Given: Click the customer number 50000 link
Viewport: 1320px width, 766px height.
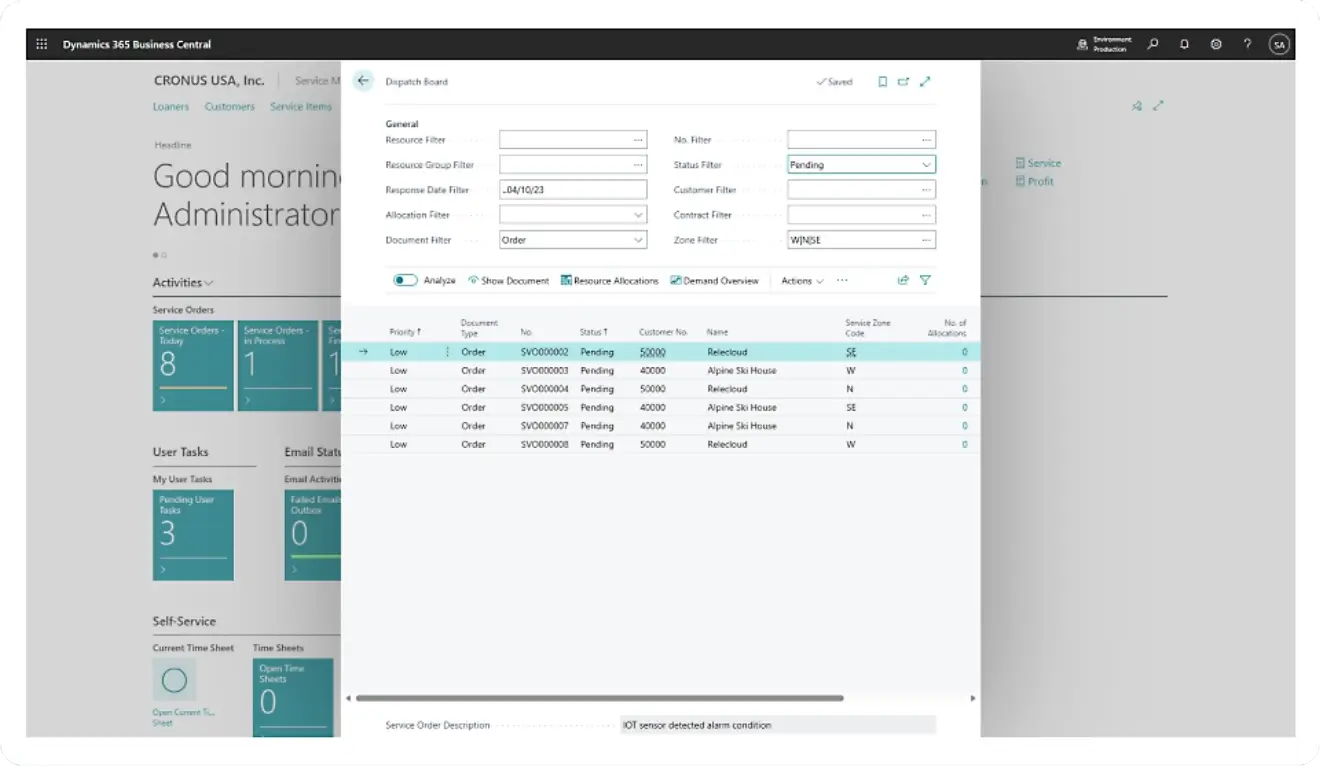Looking at the screenshot, I should coord(653,352).
